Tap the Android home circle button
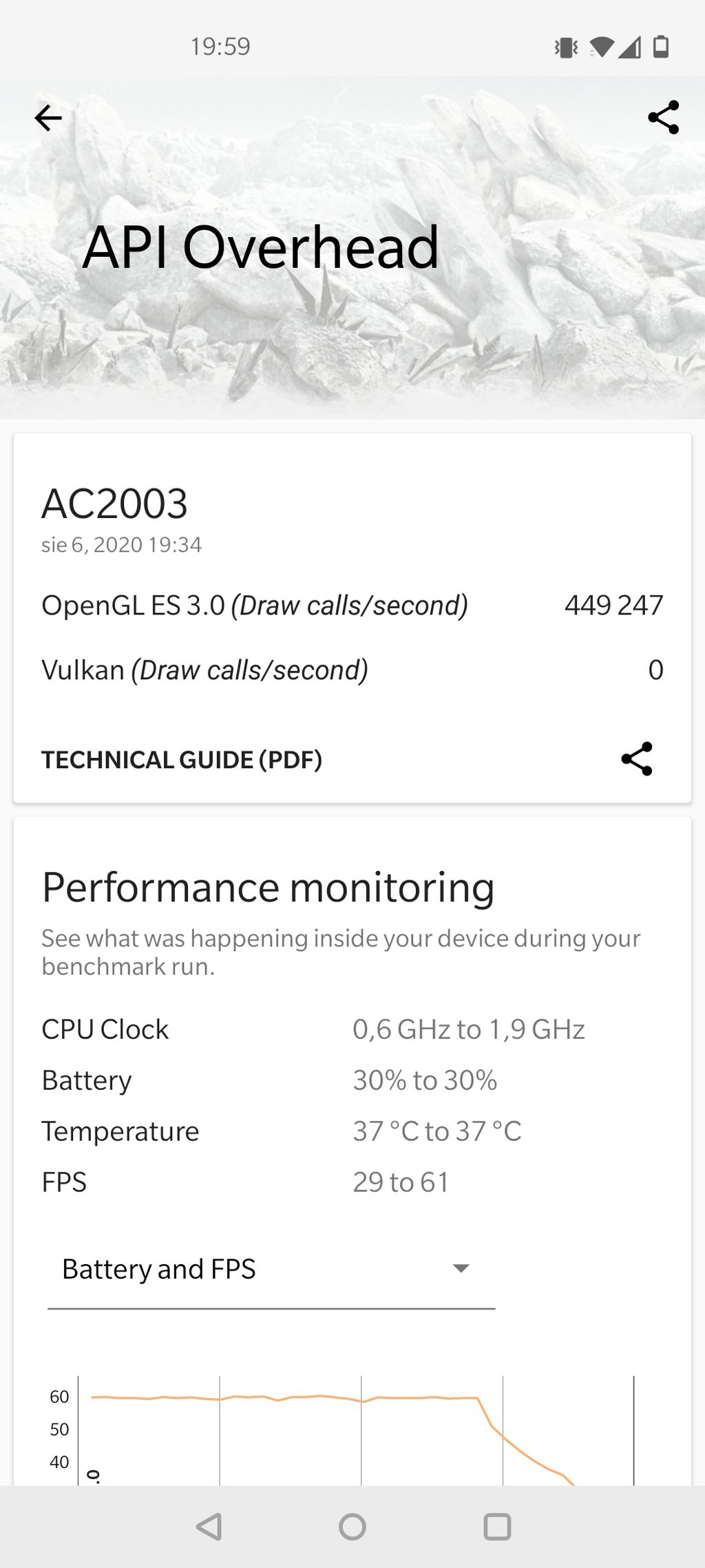 (x=352, y=1527)
